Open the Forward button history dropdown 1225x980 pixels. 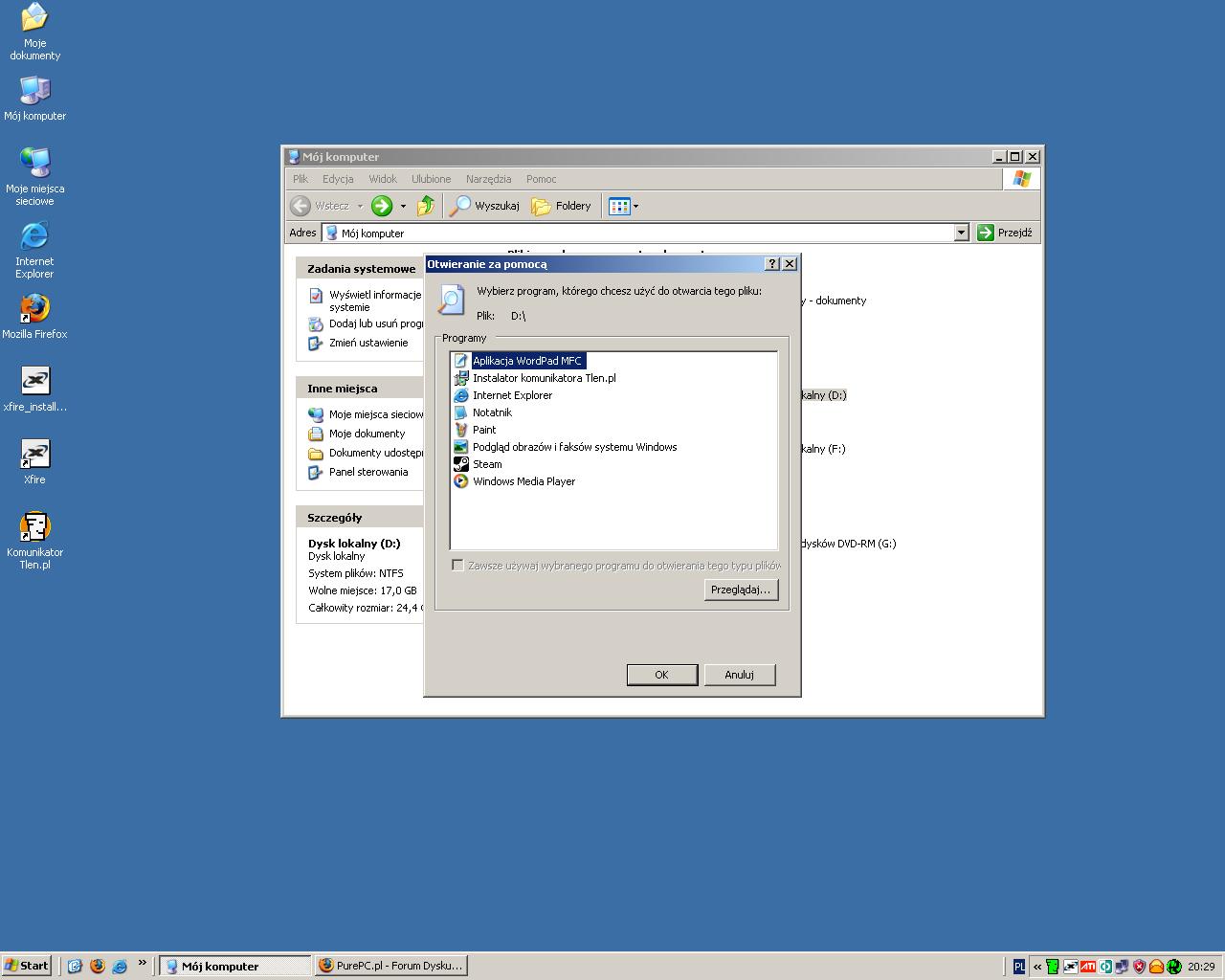(403, 206)
